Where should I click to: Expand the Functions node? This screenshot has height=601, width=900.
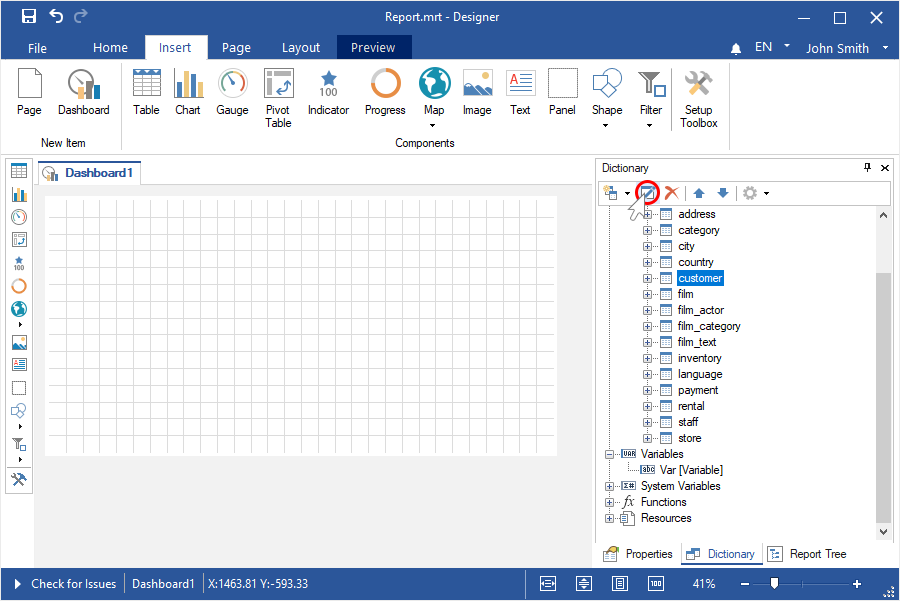coord(610,502)
